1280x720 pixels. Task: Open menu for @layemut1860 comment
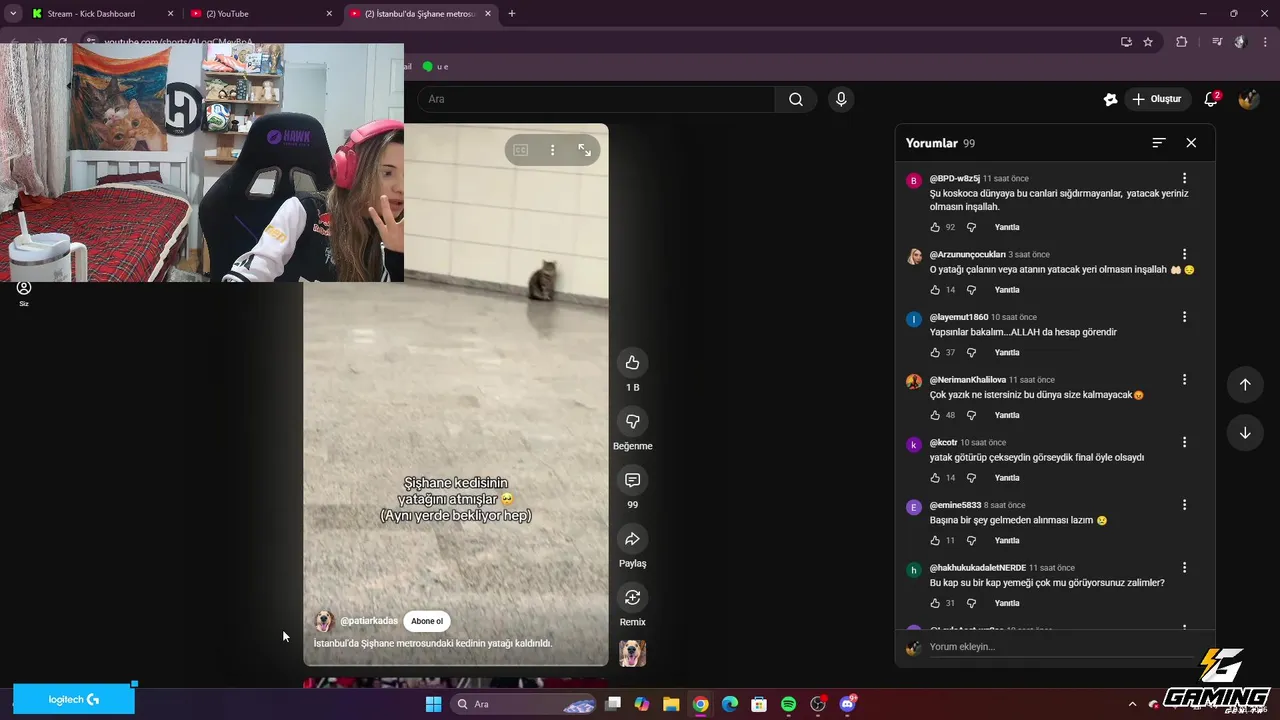(1185, 317)
